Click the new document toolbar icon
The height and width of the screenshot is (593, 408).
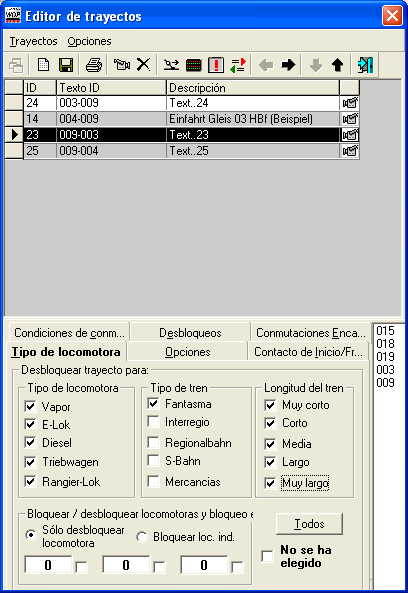click(43, 65)
